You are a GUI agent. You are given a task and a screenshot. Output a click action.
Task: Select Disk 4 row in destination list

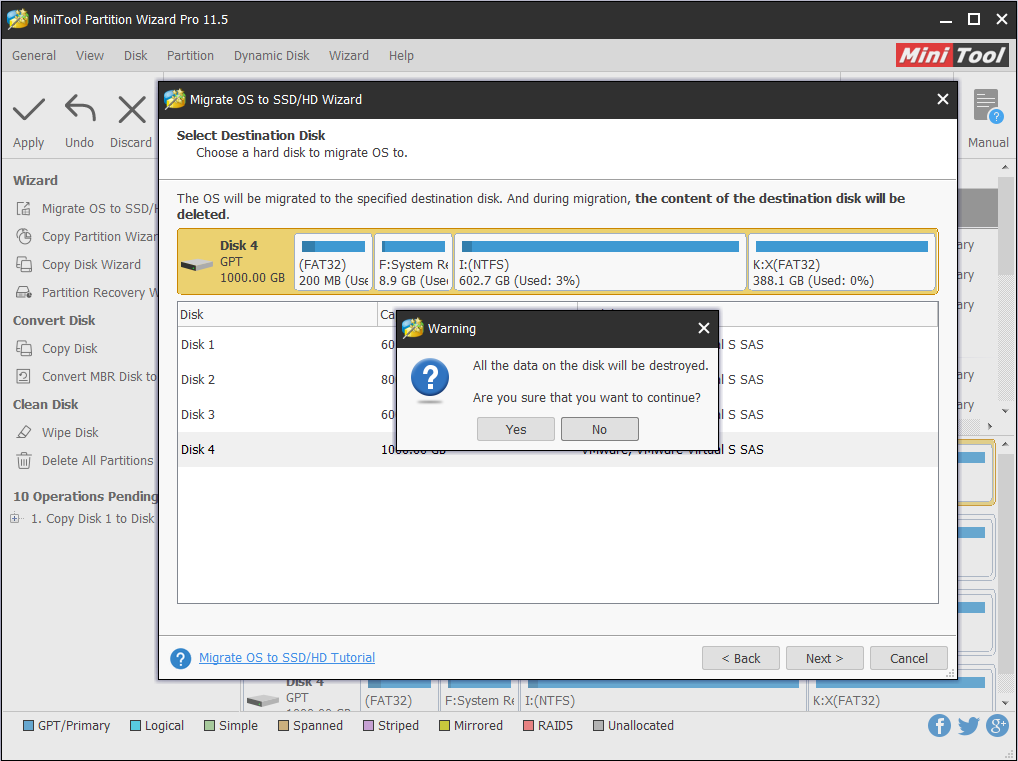(558, 449)
